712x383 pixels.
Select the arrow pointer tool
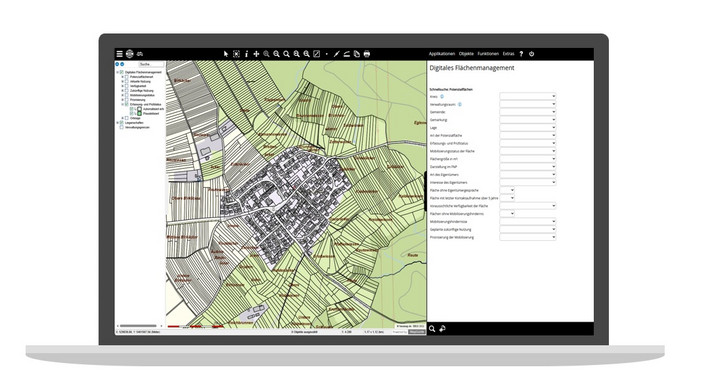tap(226, 54)
